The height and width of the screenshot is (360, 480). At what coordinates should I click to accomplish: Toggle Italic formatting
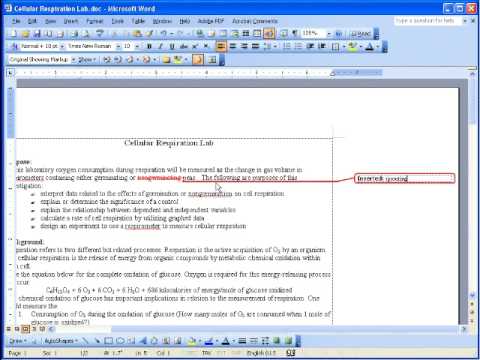161,46
